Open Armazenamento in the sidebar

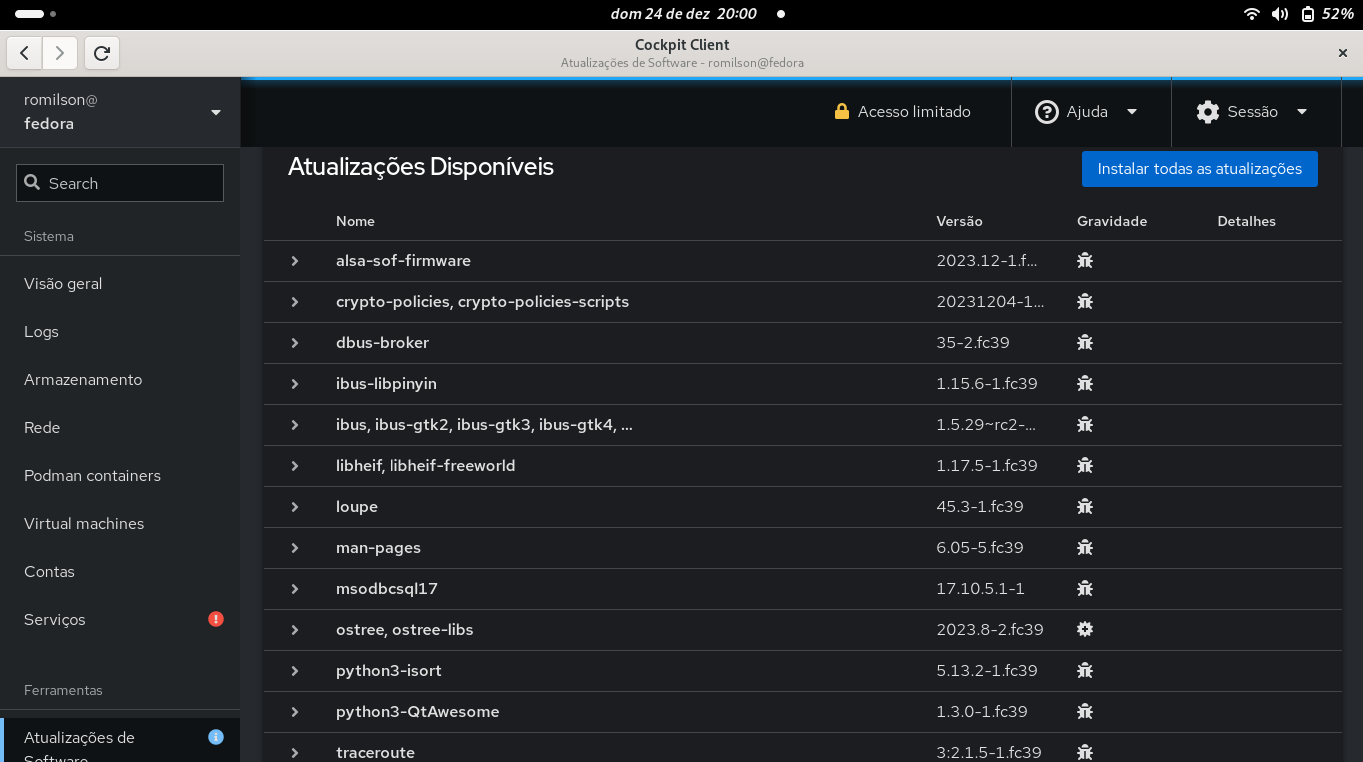pyautogui.click(x=120, y=380)
